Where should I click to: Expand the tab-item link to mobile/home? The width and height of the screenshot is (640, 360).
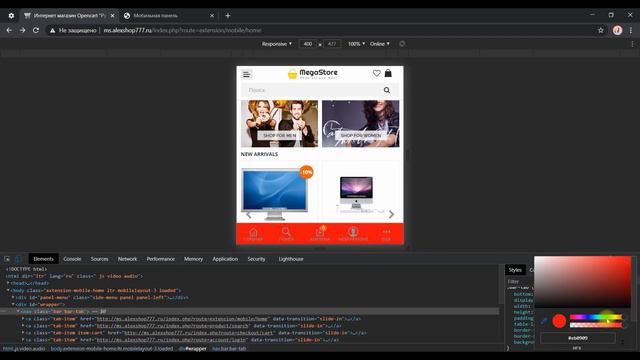point(23,318)
